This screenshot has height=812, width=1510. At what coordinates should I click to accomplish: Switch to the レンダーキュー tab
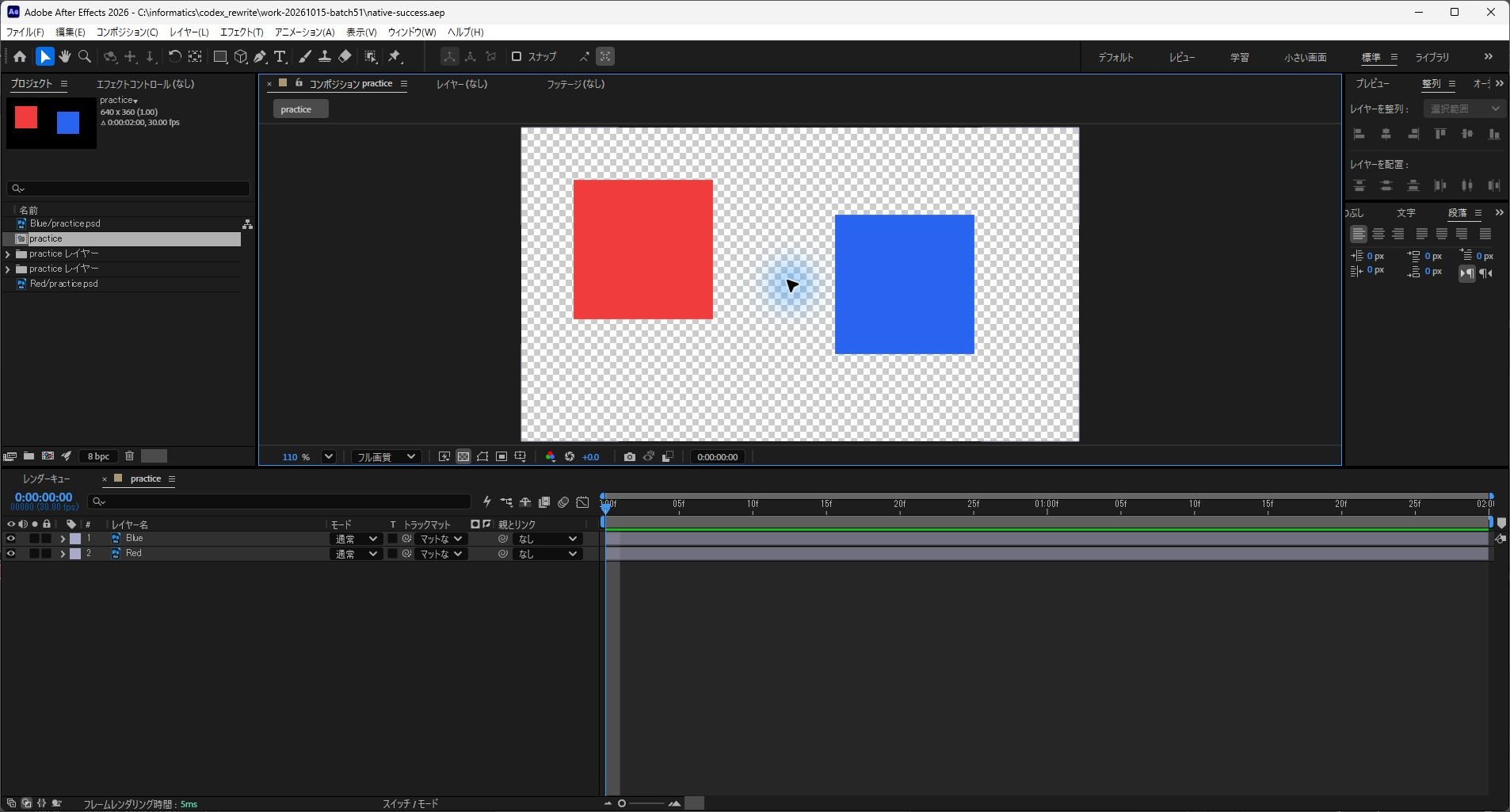tap(47, 478)
